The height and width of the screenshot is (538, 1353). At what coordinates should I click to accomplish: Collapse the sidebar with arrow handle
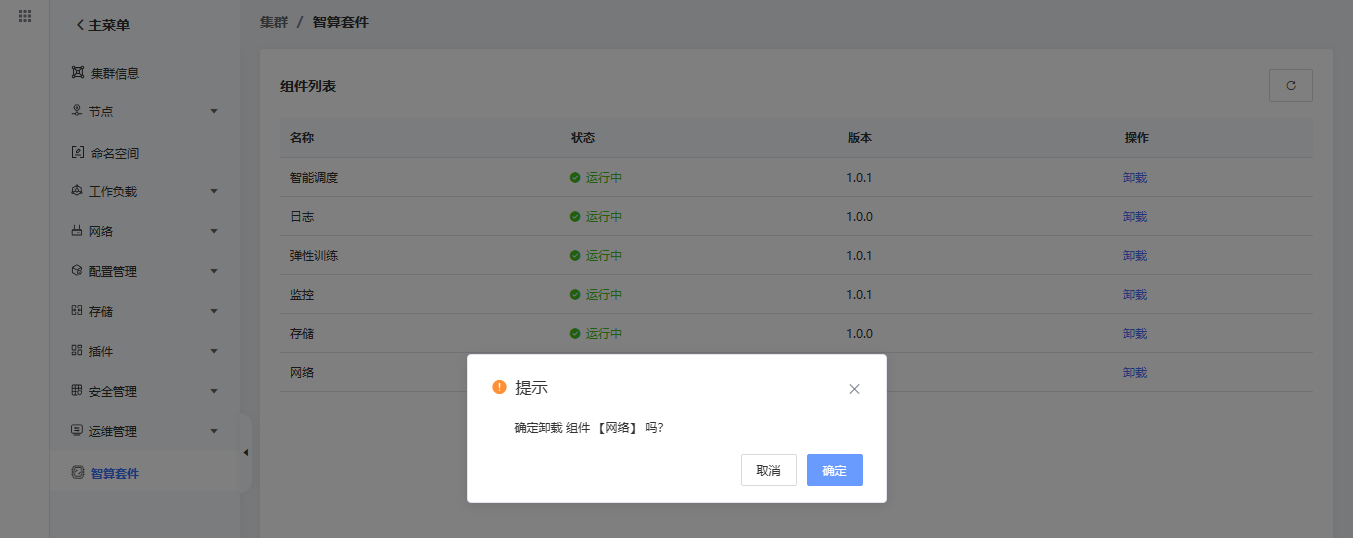click(x=246, y=452)
